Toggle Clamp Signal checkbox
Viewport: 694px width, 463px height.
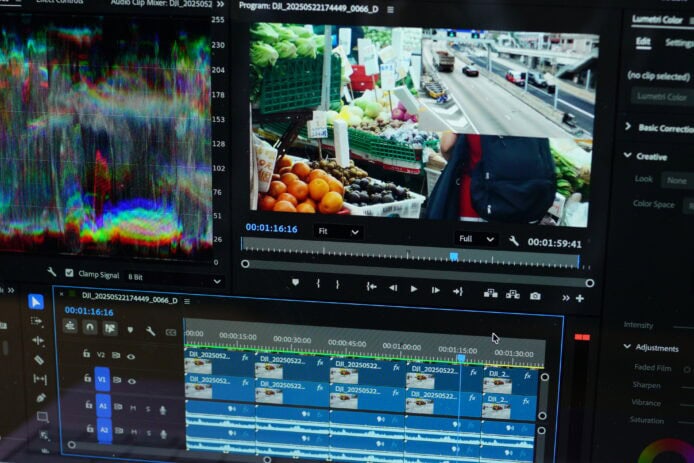(69, 273)
